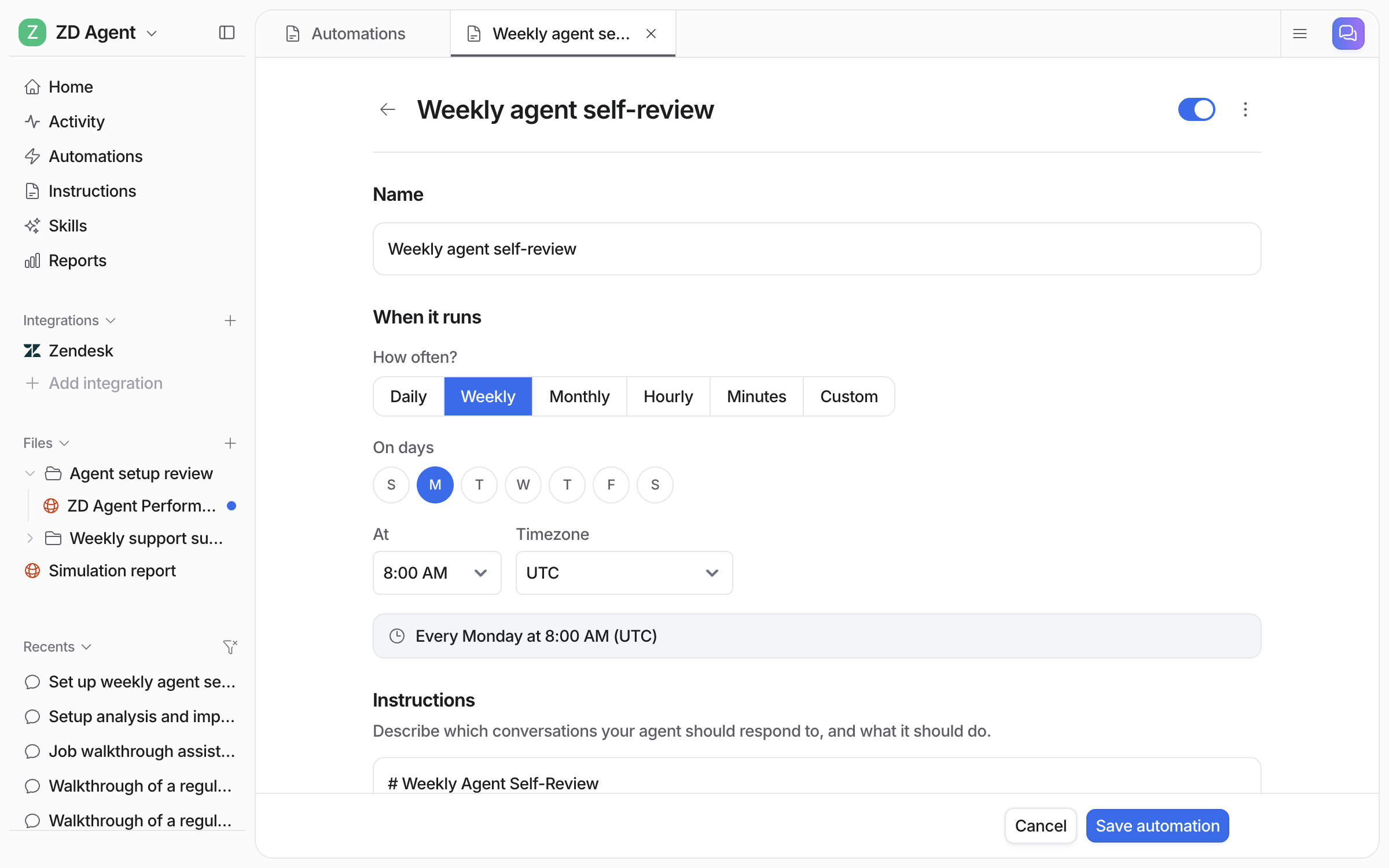Collapse the Recents section

(57, 646)
